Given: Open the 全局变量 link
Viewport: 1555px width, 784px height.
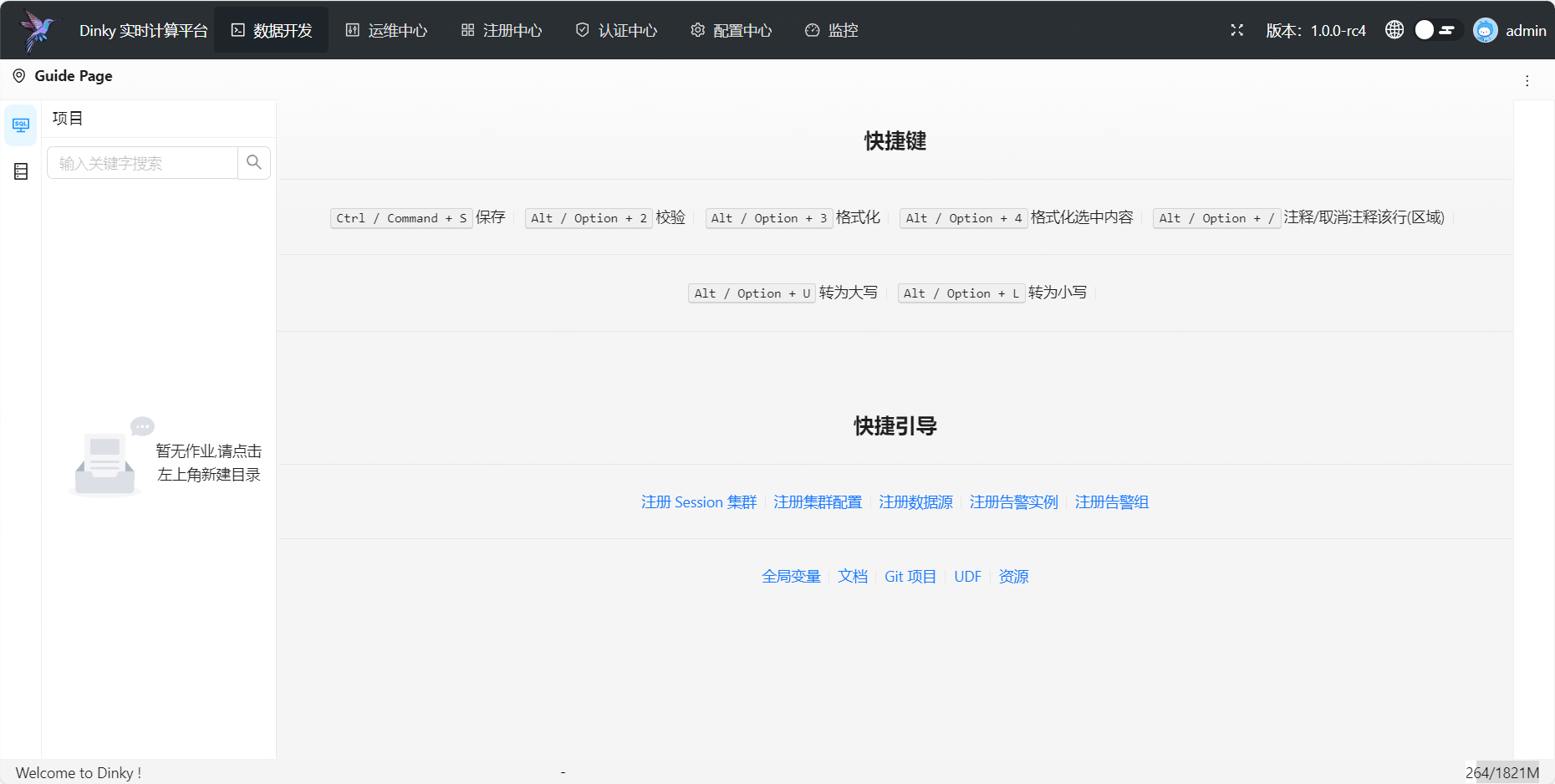Looking at the screenshot, I should (x=791, y=577).
